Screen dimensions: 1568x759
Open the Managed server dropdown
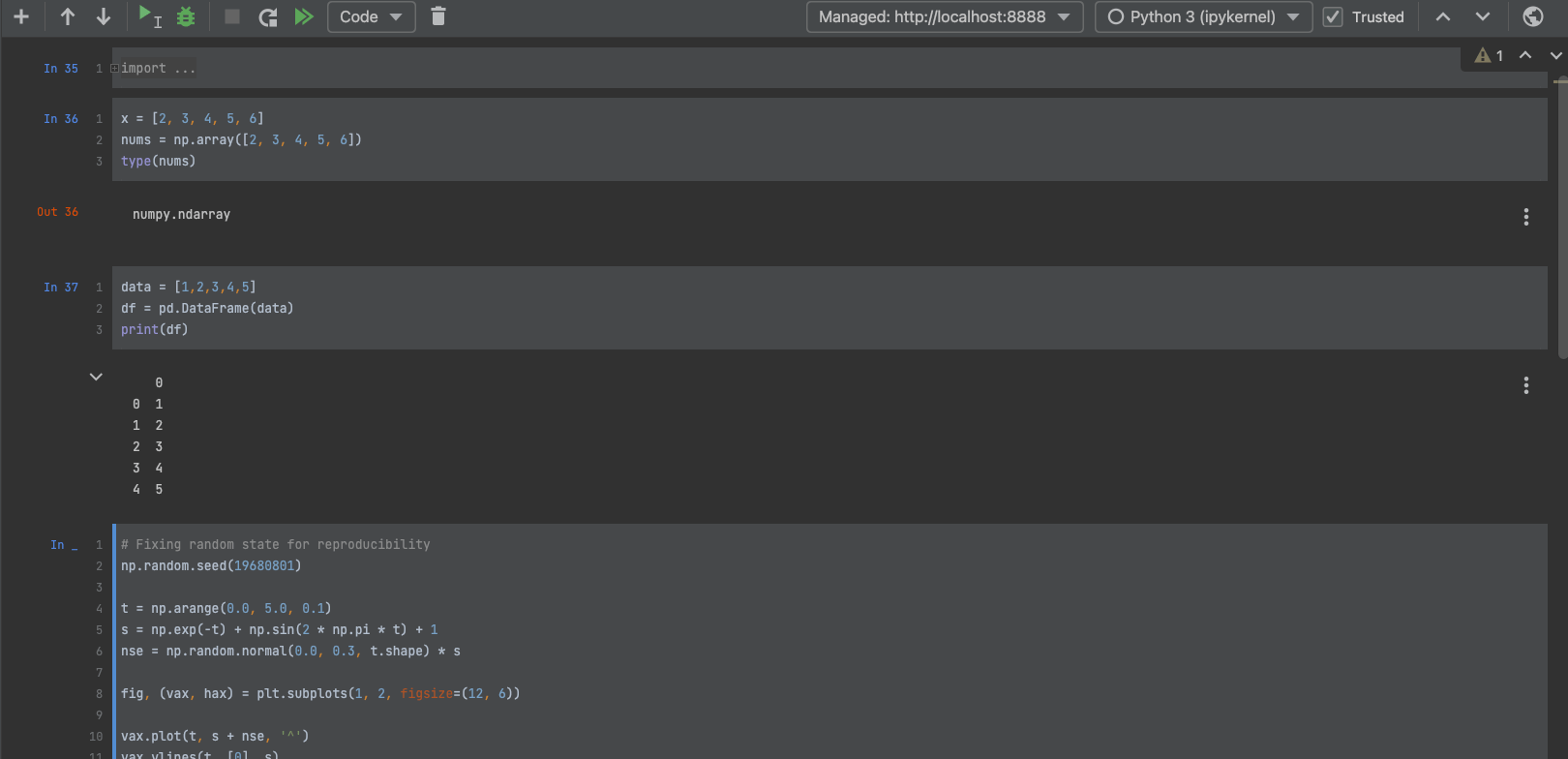pos(944,16)
